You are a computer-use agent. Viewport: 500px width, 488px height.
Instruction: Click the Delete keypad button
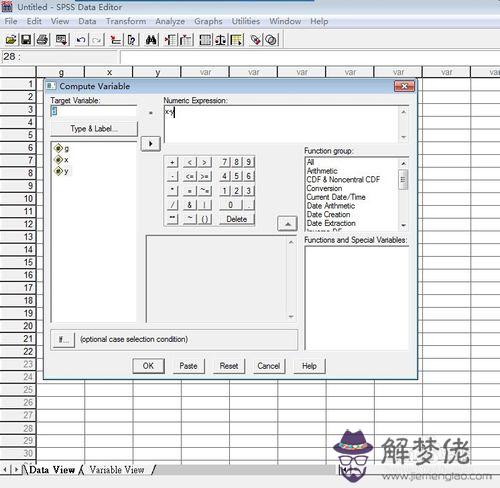[x=237, y=219]
